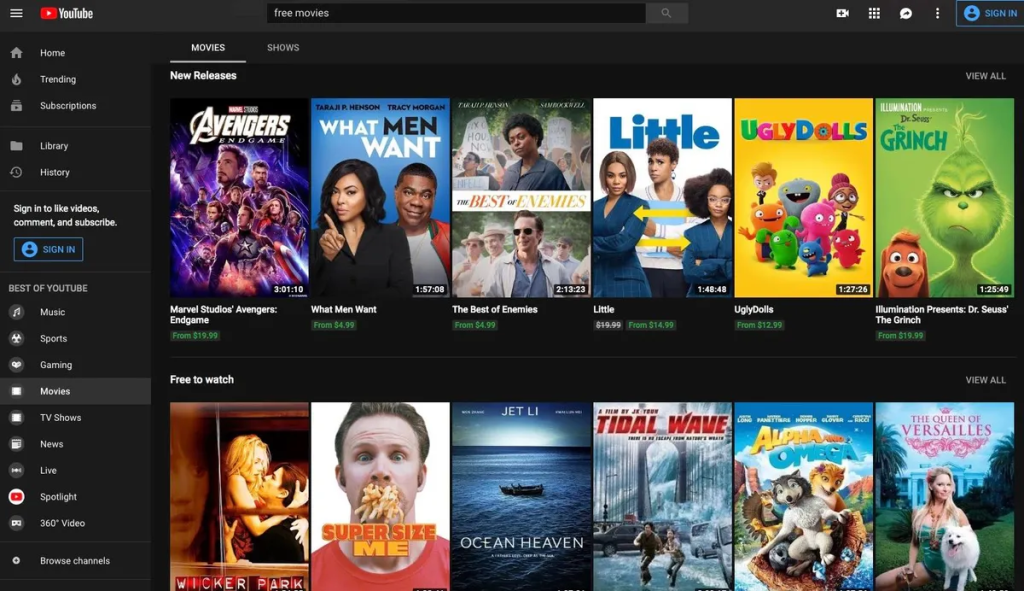This screenshot has height=591, width=1024.
Task: Open the YouTube apps grid icon
Action: 873,13
